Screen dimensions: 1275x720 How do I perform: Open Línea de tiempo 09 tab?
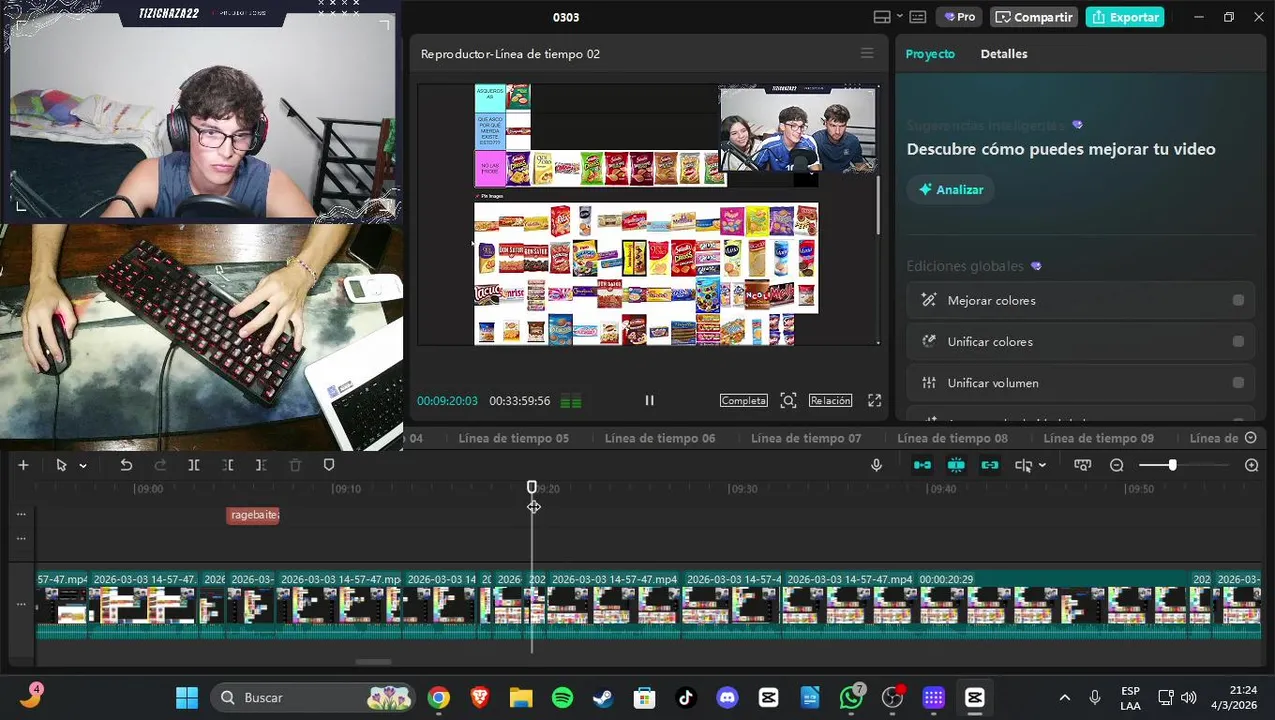coord(1098,438)
